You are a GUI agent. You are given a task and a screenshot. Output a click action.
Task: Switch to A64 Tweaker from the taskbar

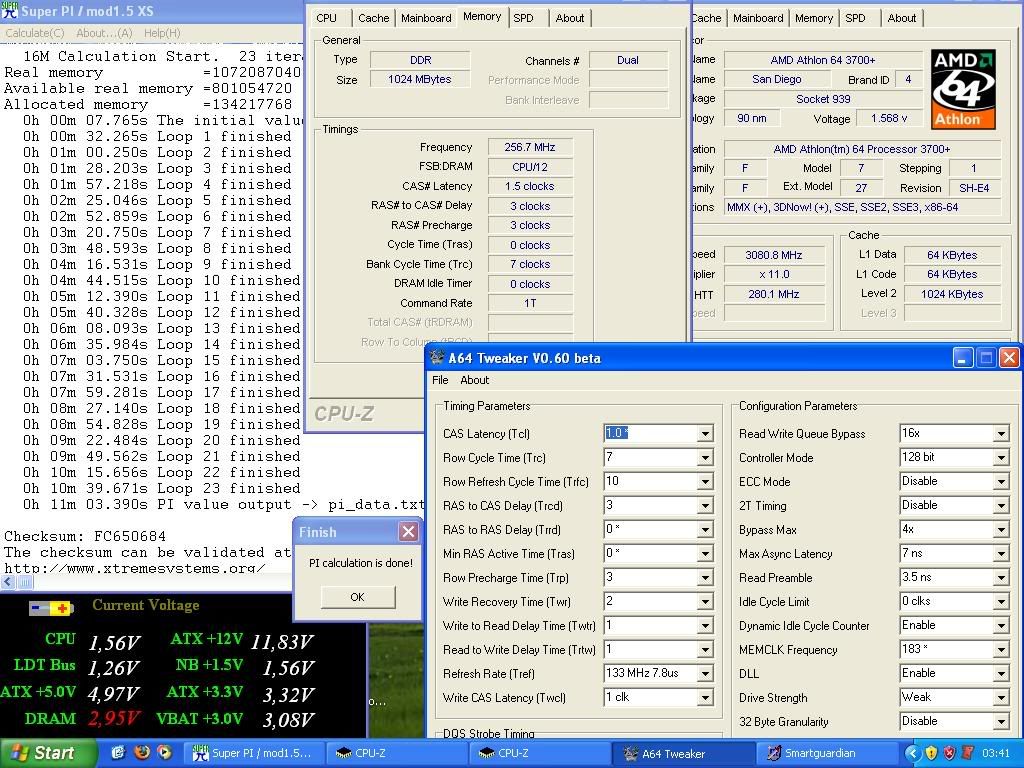click(x=683, y=753)
